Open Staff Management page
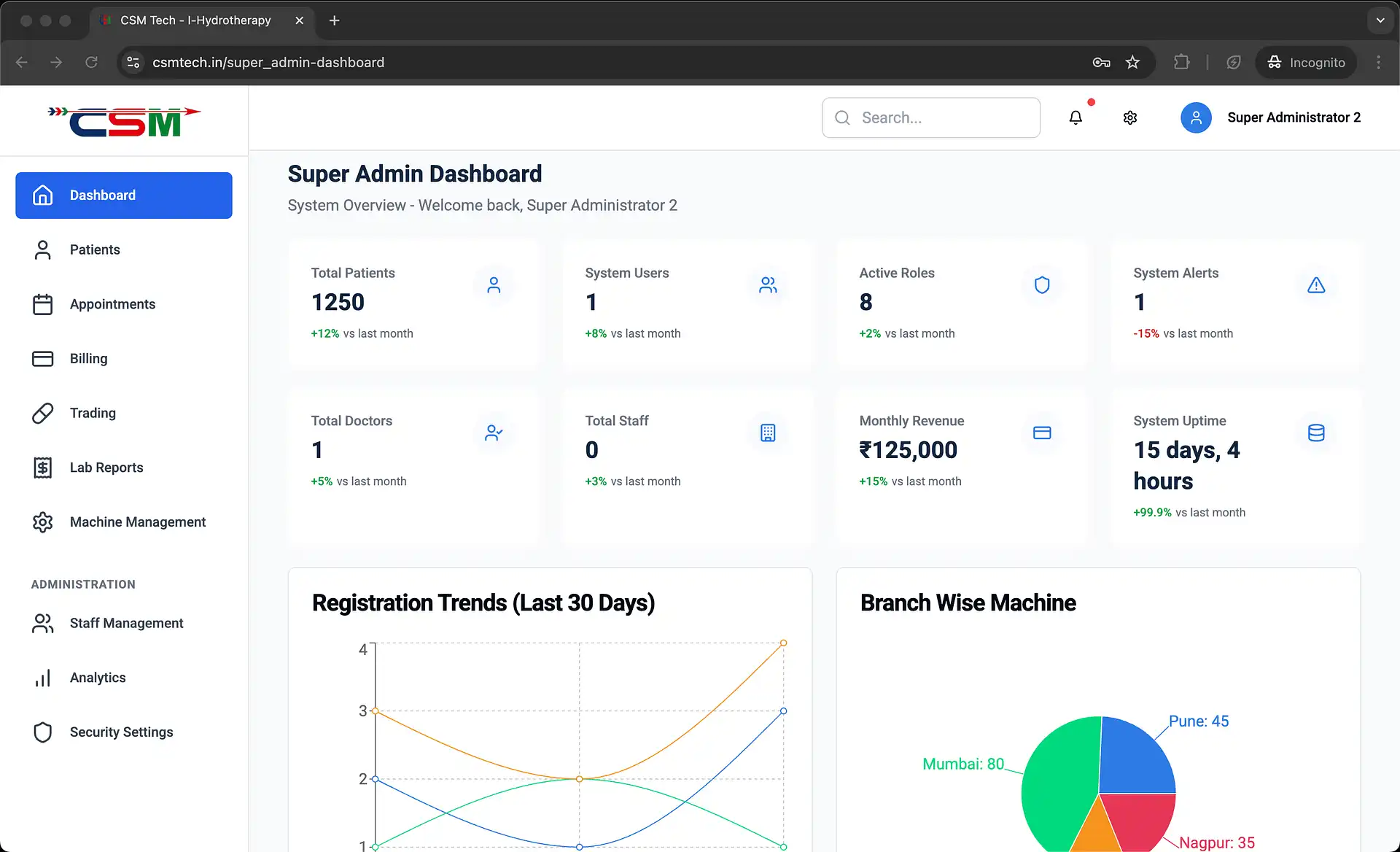 pos(124,623)
